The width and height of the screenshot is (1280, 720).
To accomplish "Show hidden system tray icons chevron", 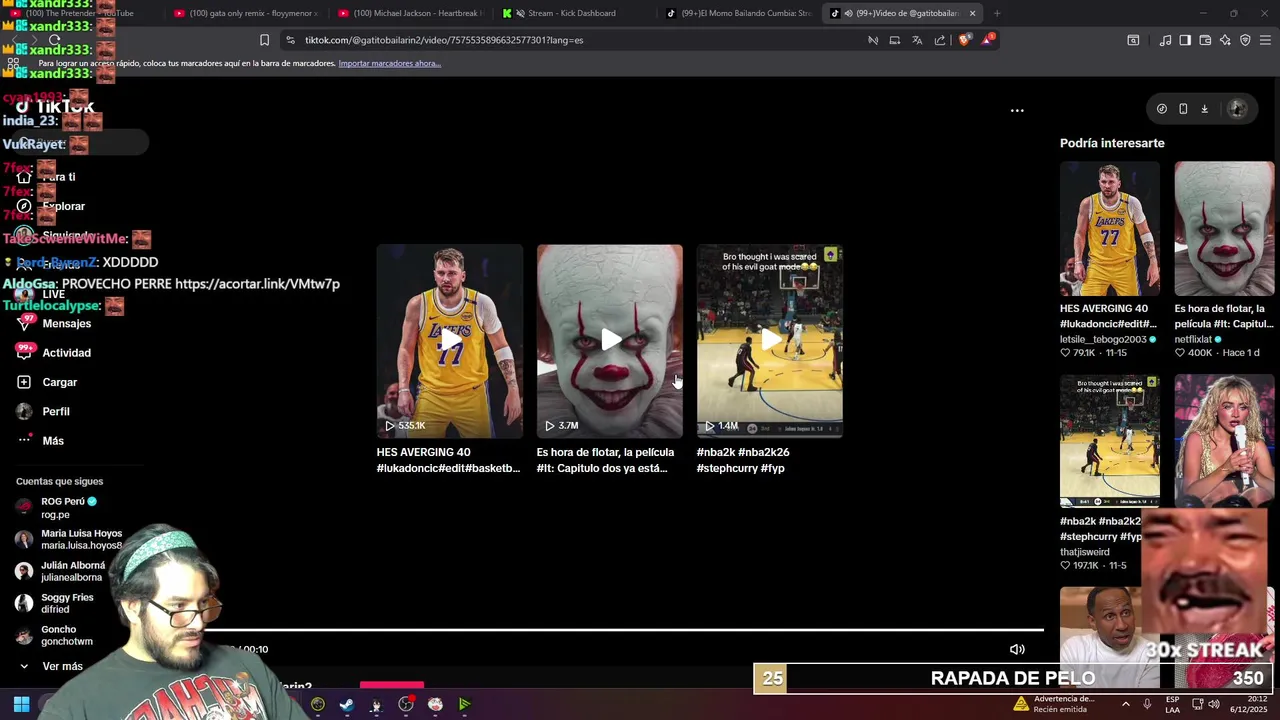I will pyautogui.click(x=1125, y=704).
